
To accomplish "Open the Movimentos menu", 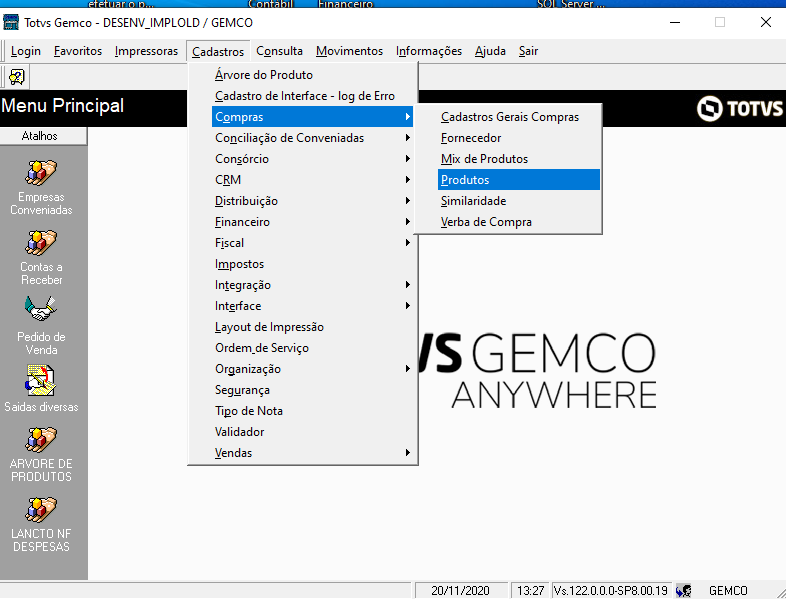I will tap(349, 51).
